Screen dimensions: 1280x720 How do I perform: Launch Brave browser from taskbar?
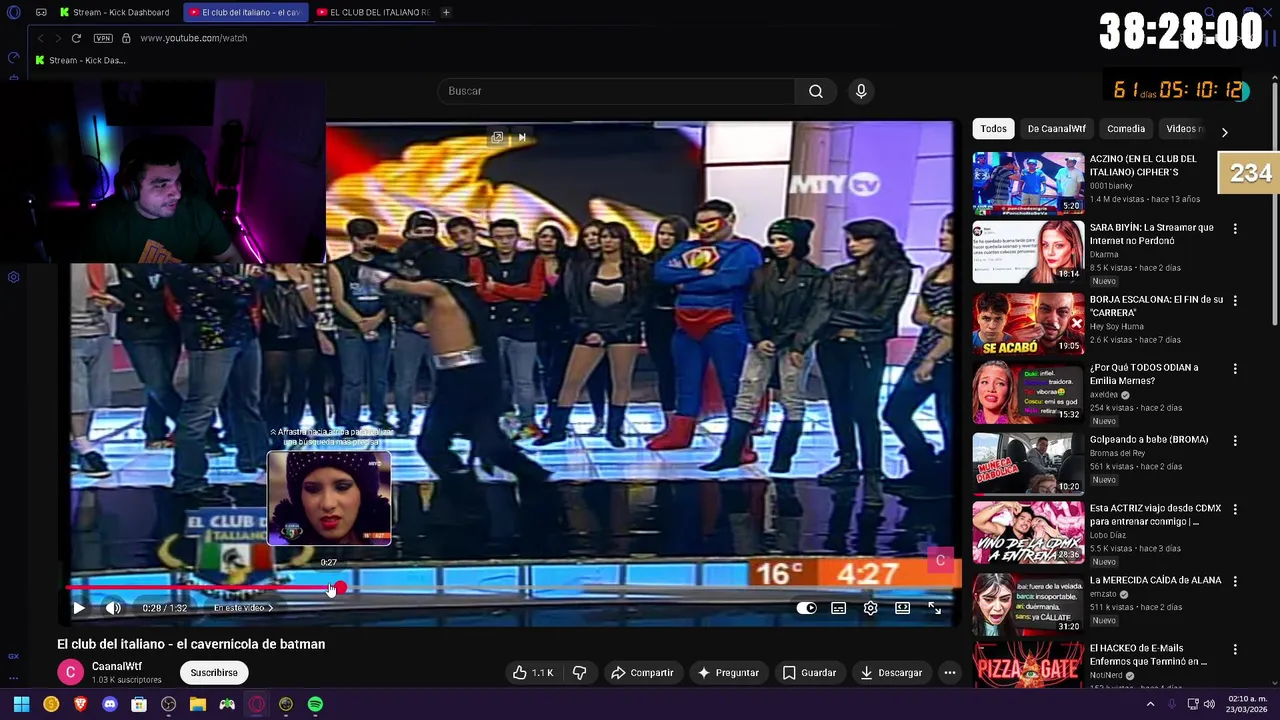(81, 704)
